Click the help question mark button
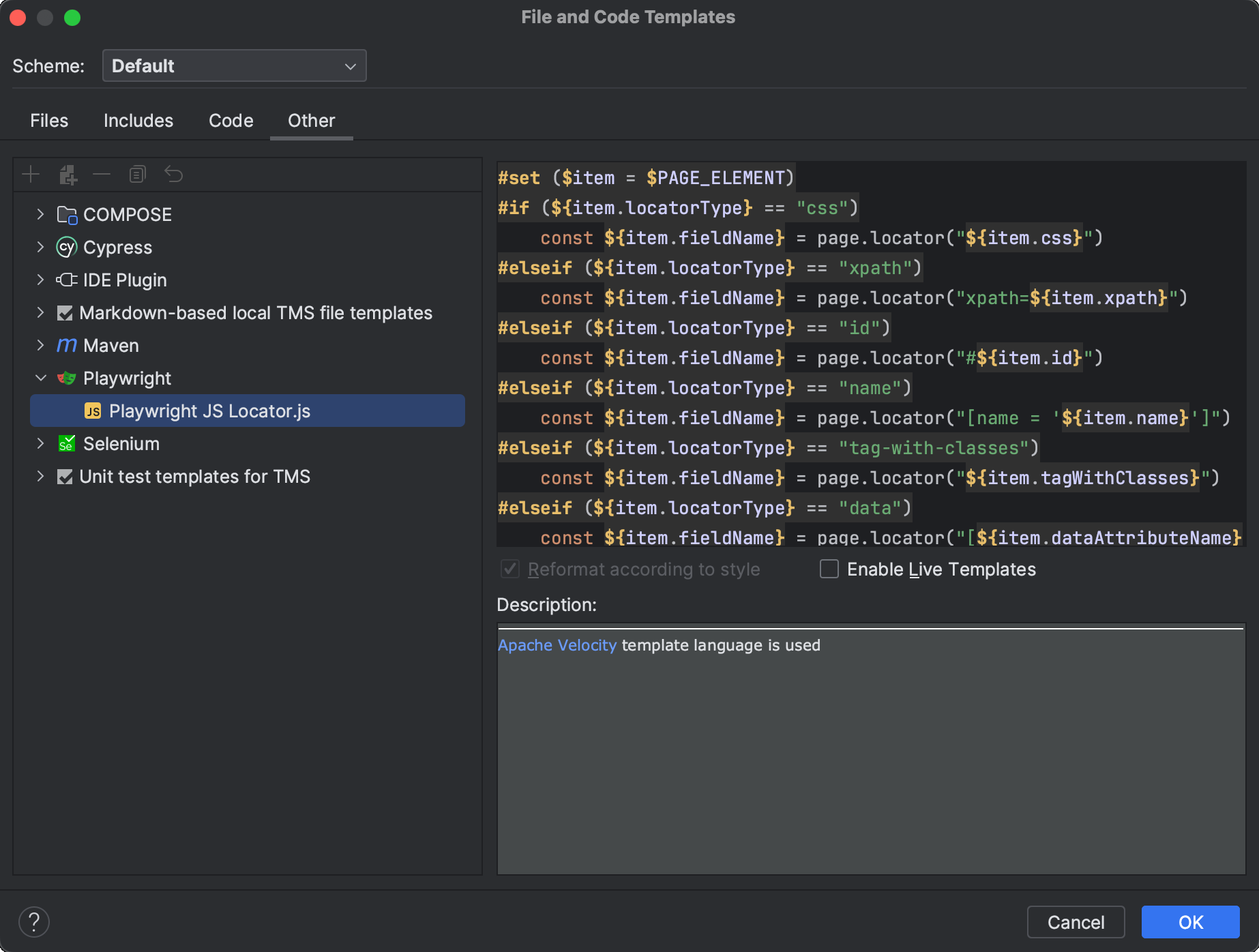 pyautogui.click(x=34, y=922)
